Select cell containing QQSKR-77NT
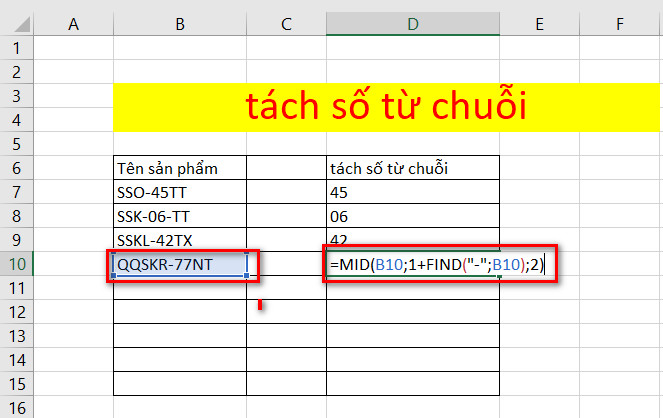 click(180, 264)
